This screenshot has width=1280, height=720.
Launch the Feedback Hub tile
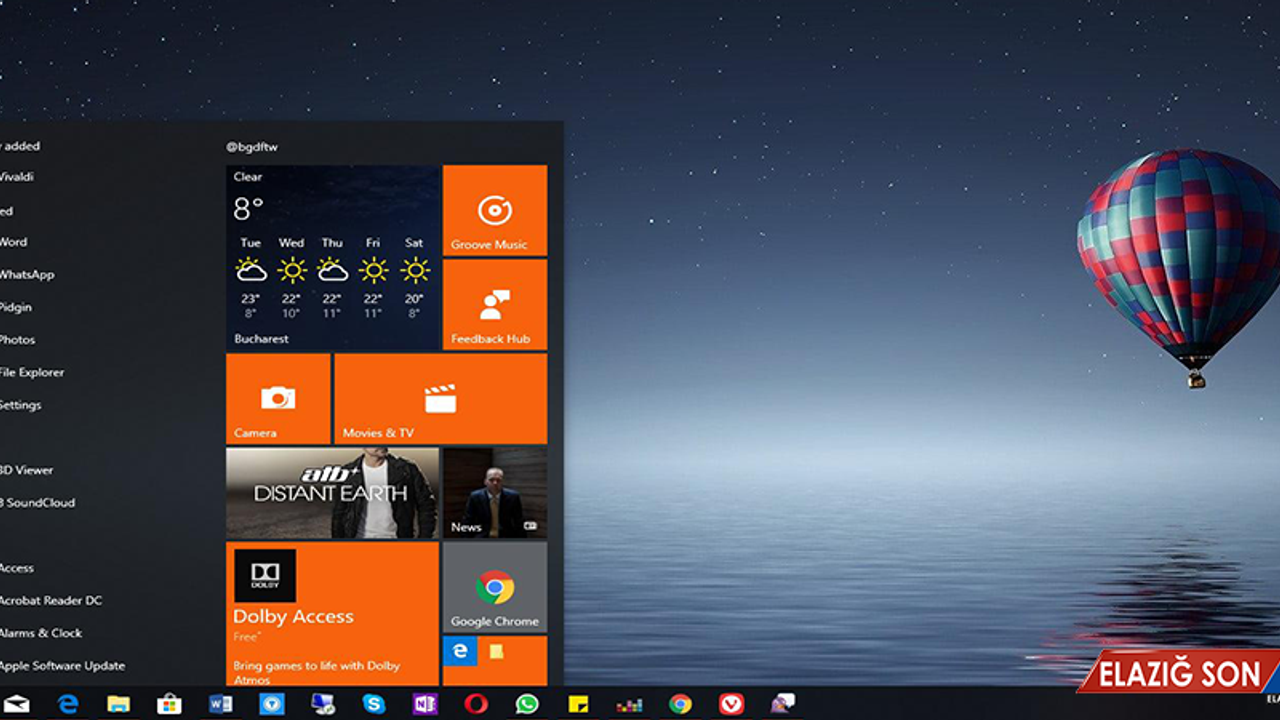coord(494,305)
